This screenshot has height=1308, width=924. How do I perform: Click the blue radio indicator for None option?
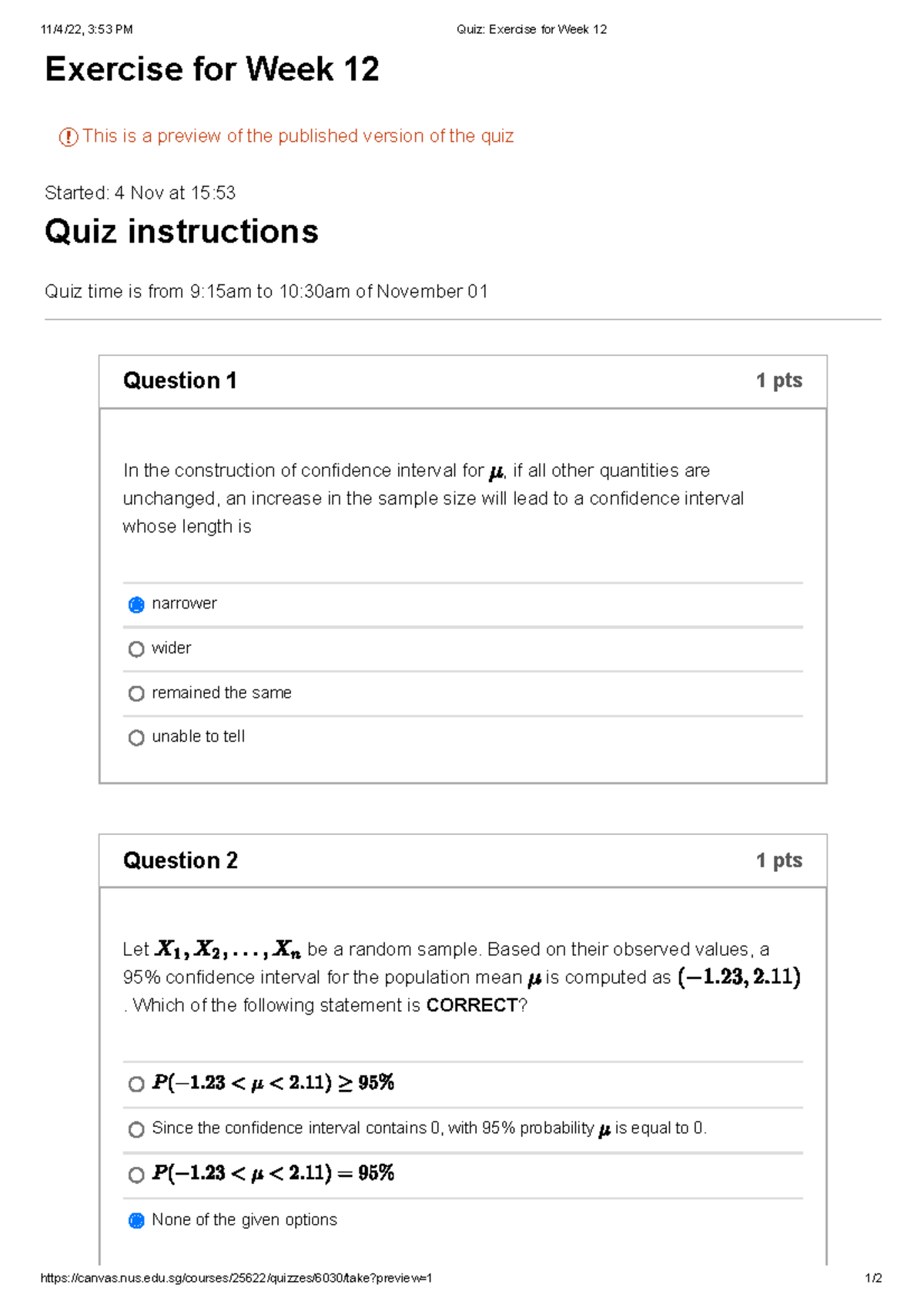pyautogui.click(x=136, y=1219)
